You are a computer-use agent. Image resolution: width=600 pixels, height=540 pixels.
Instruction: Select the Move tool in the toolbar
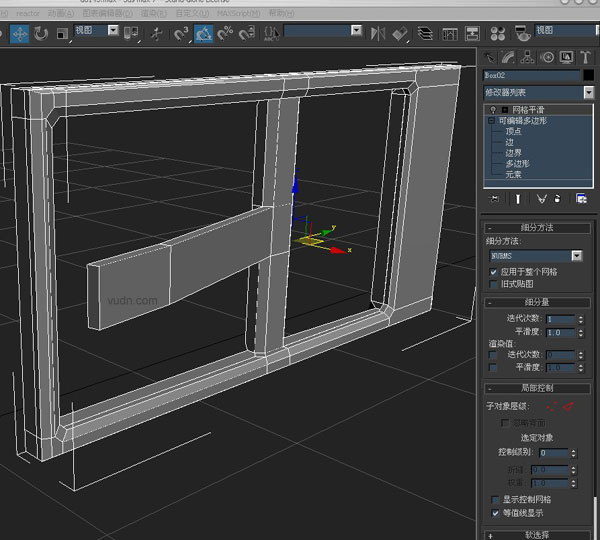[x=19, y=33]
